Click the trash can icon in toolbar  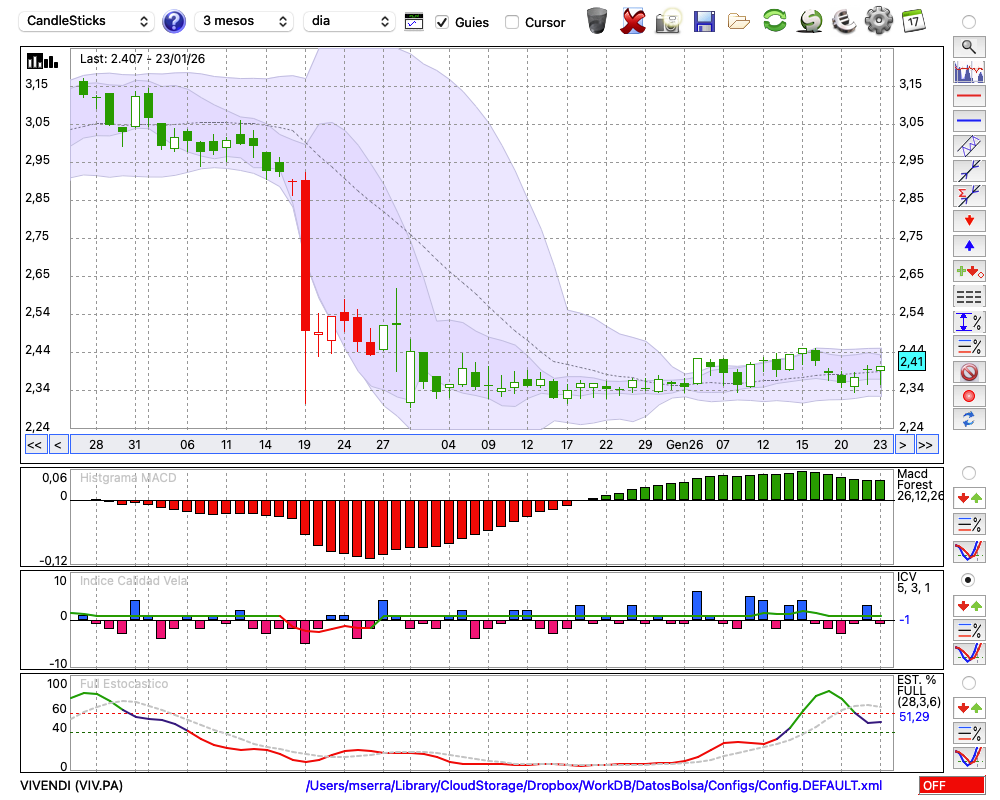click(597, 20)
